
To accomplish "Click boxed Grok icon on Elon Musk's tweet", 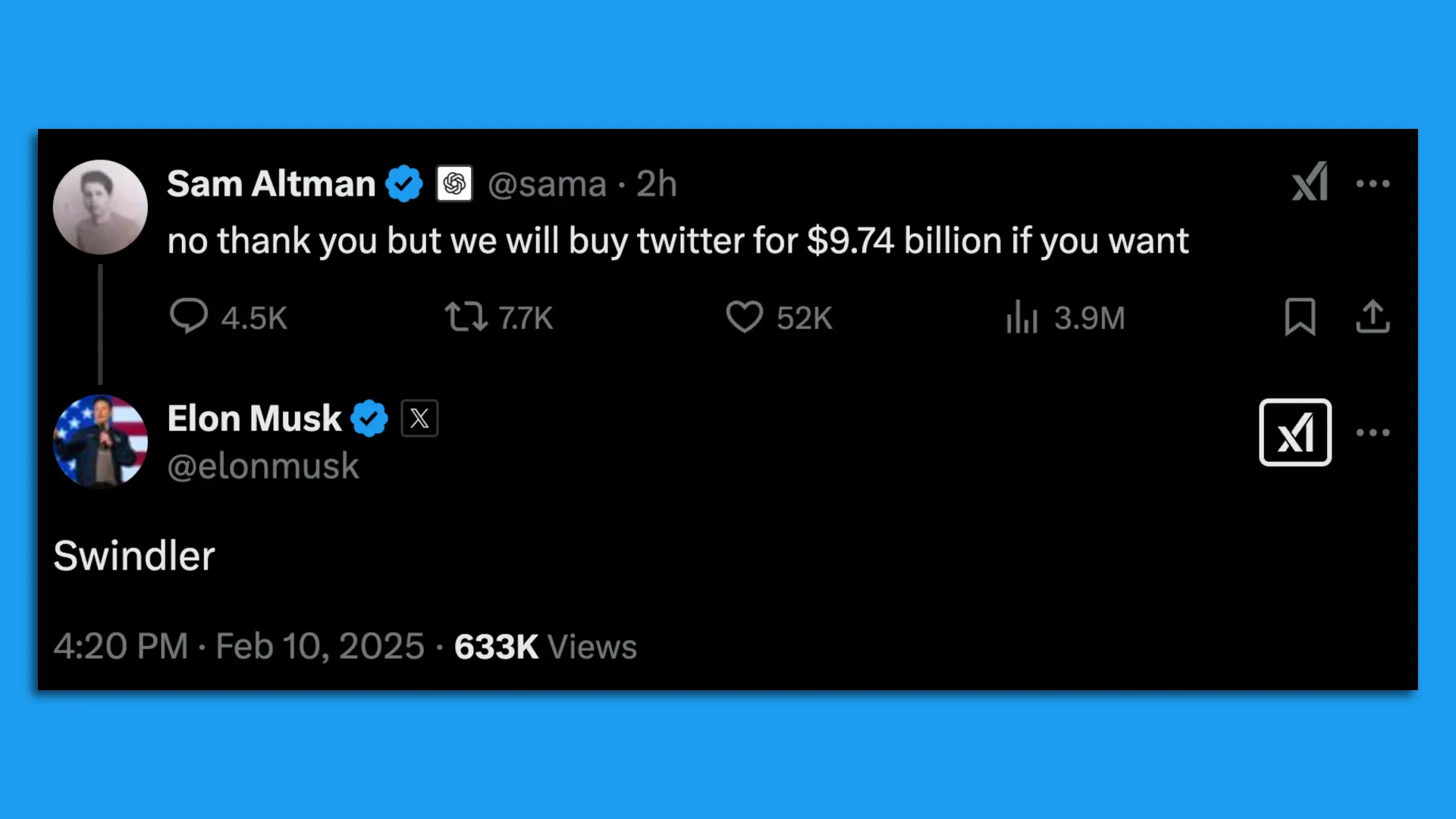I will pos(1295,432).
